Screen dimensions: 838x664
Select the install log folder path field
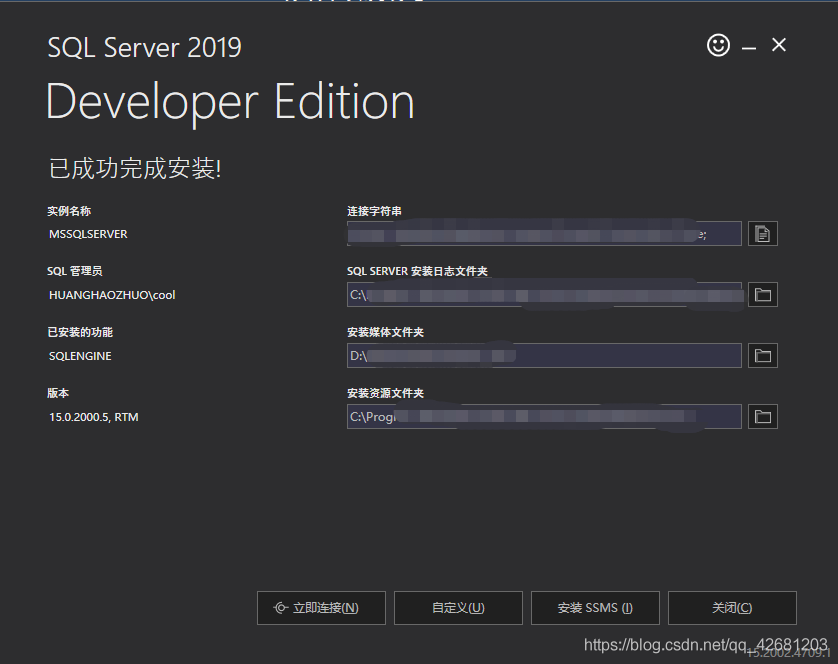point(544,295)
